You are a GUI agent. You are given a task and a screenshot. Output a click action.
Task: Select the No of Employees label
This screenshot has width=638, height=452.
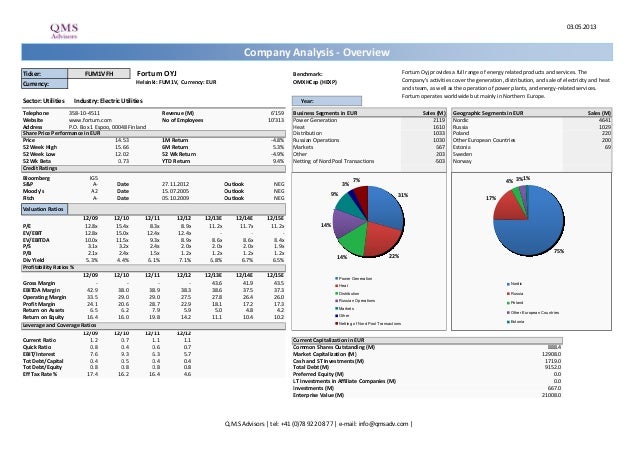coord(182,120)
